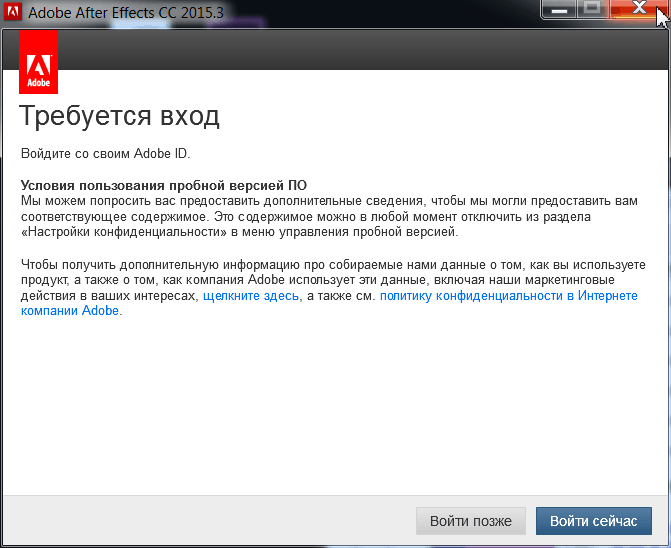Choose the 'Войти позже' button
Screen dimensions: 671x548
pyautogui.click(x=471, y=521)
